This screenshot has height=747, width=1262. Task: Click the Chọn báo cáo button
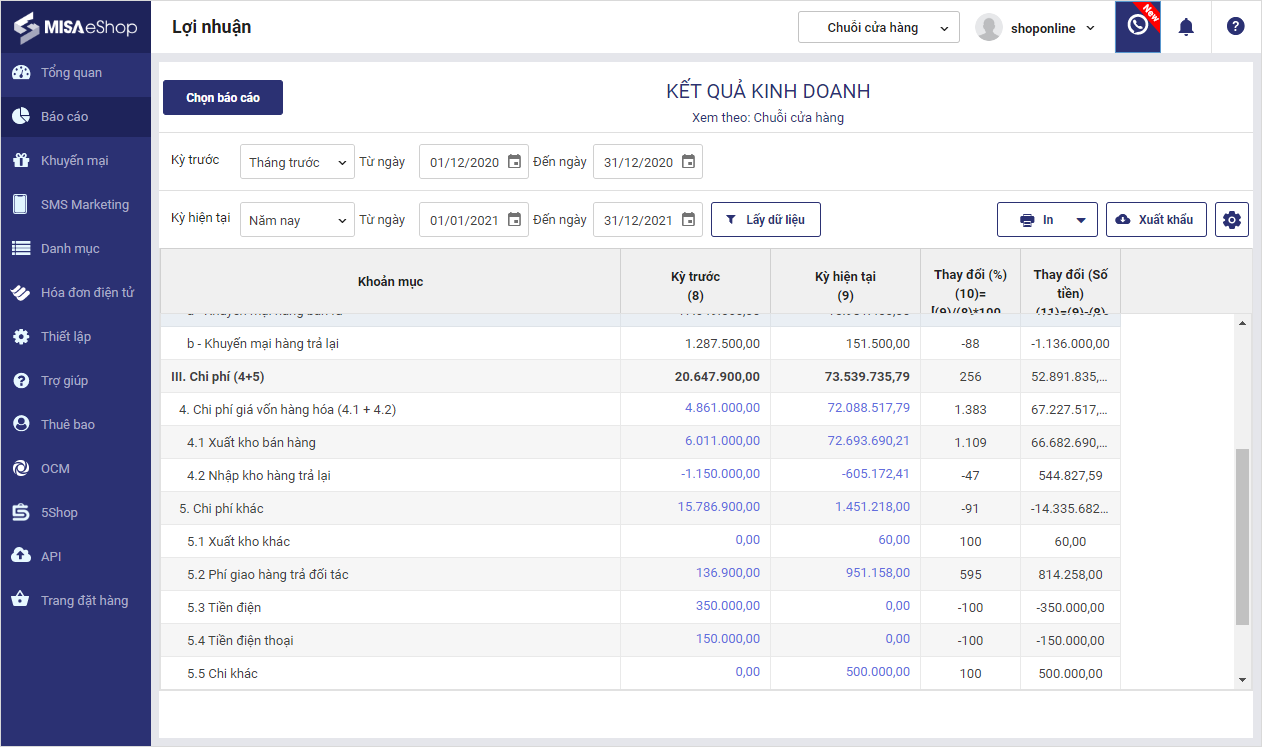pos(223,98)
